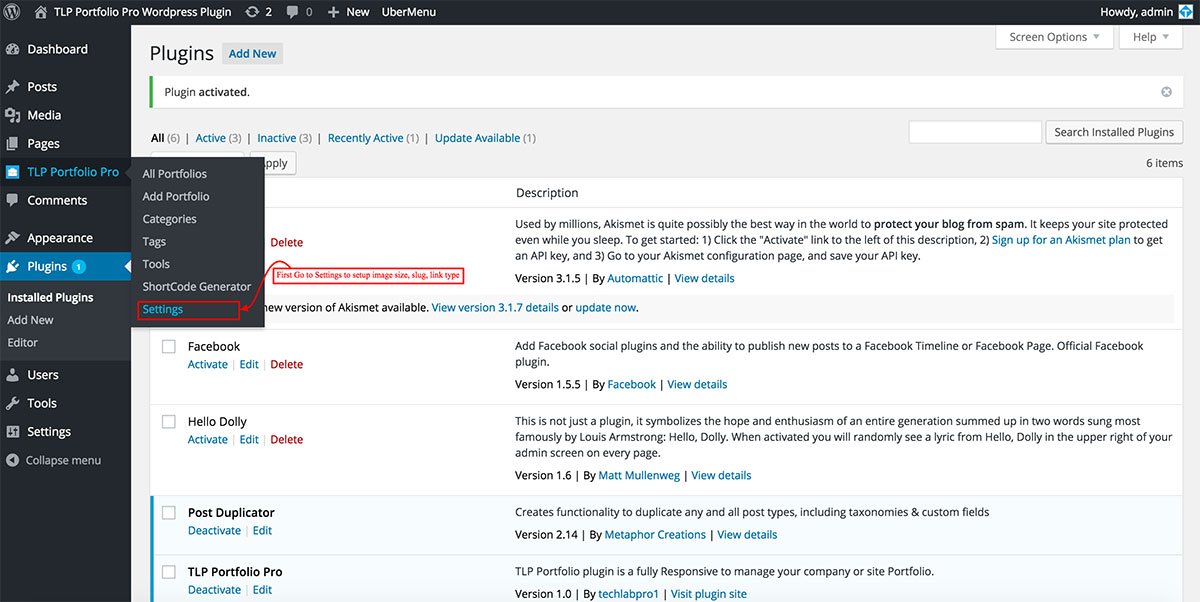Deactivate the TLP Portfolio Pro plugin
This screenshot has width=1200, height=602.
pos(215,589)
